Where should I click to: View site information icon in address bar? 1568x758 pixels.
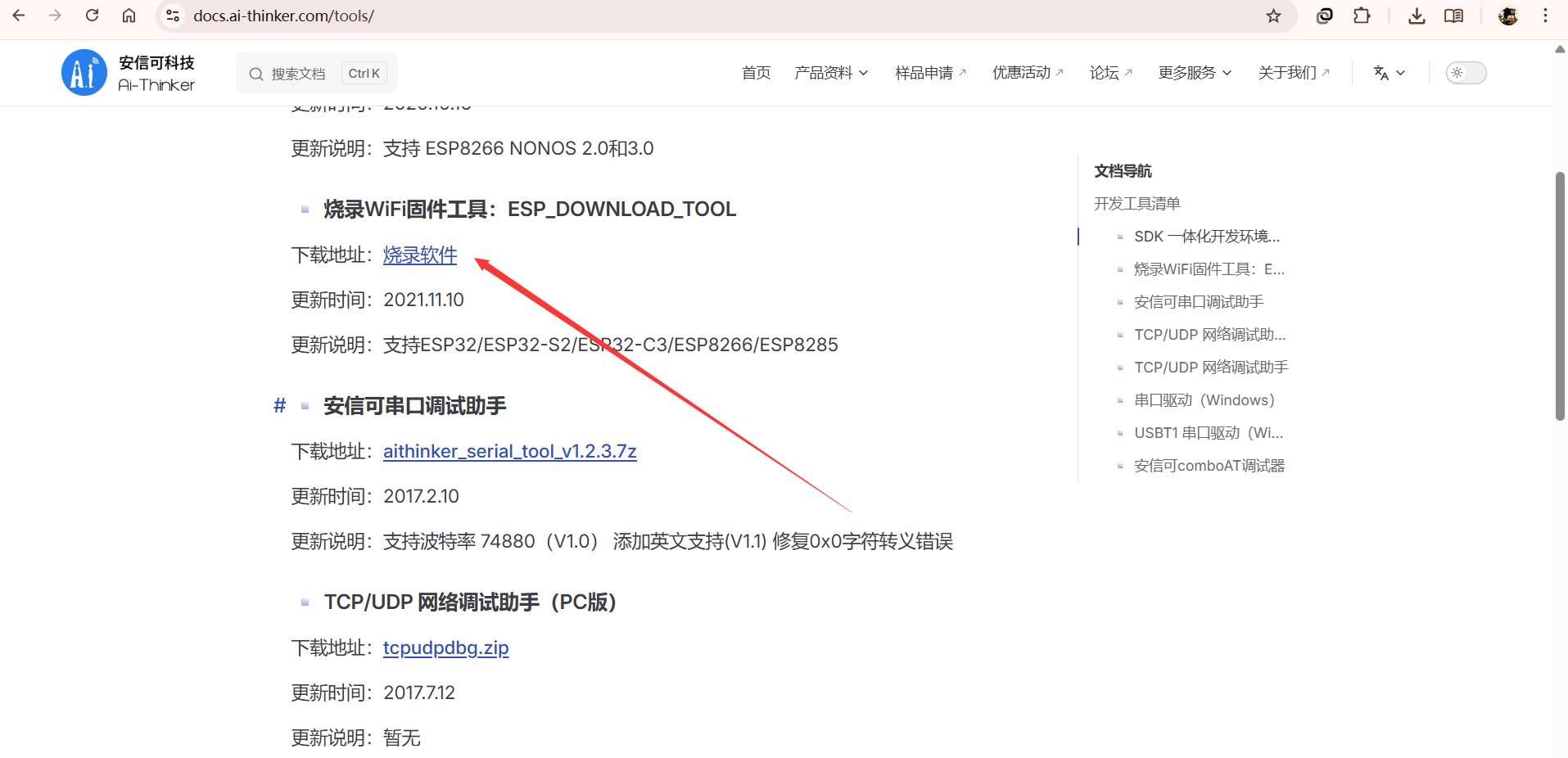click(x=173, y=16)
